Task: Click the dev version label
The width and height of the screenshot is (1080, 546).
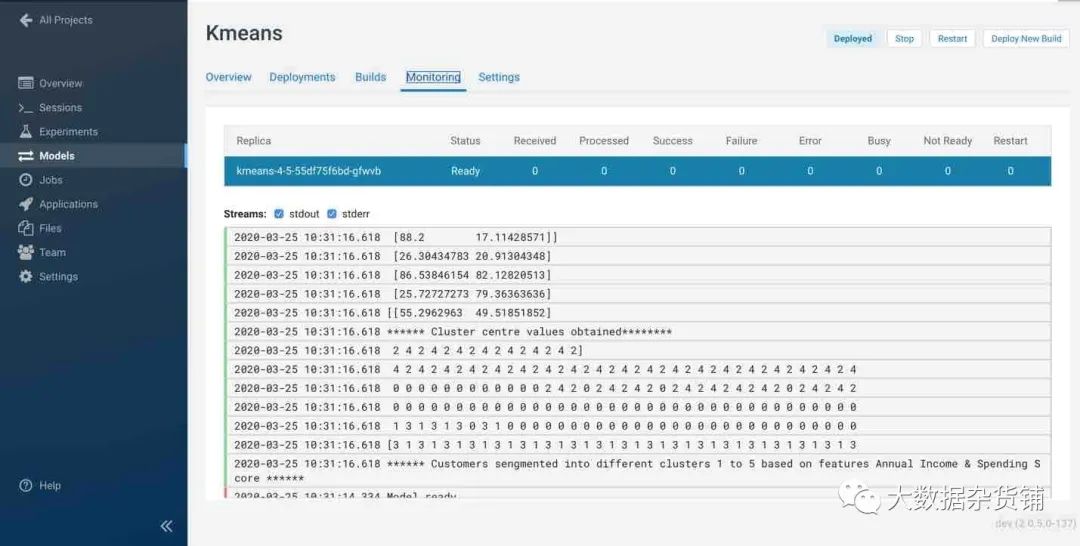Action: coord(1035,523)
